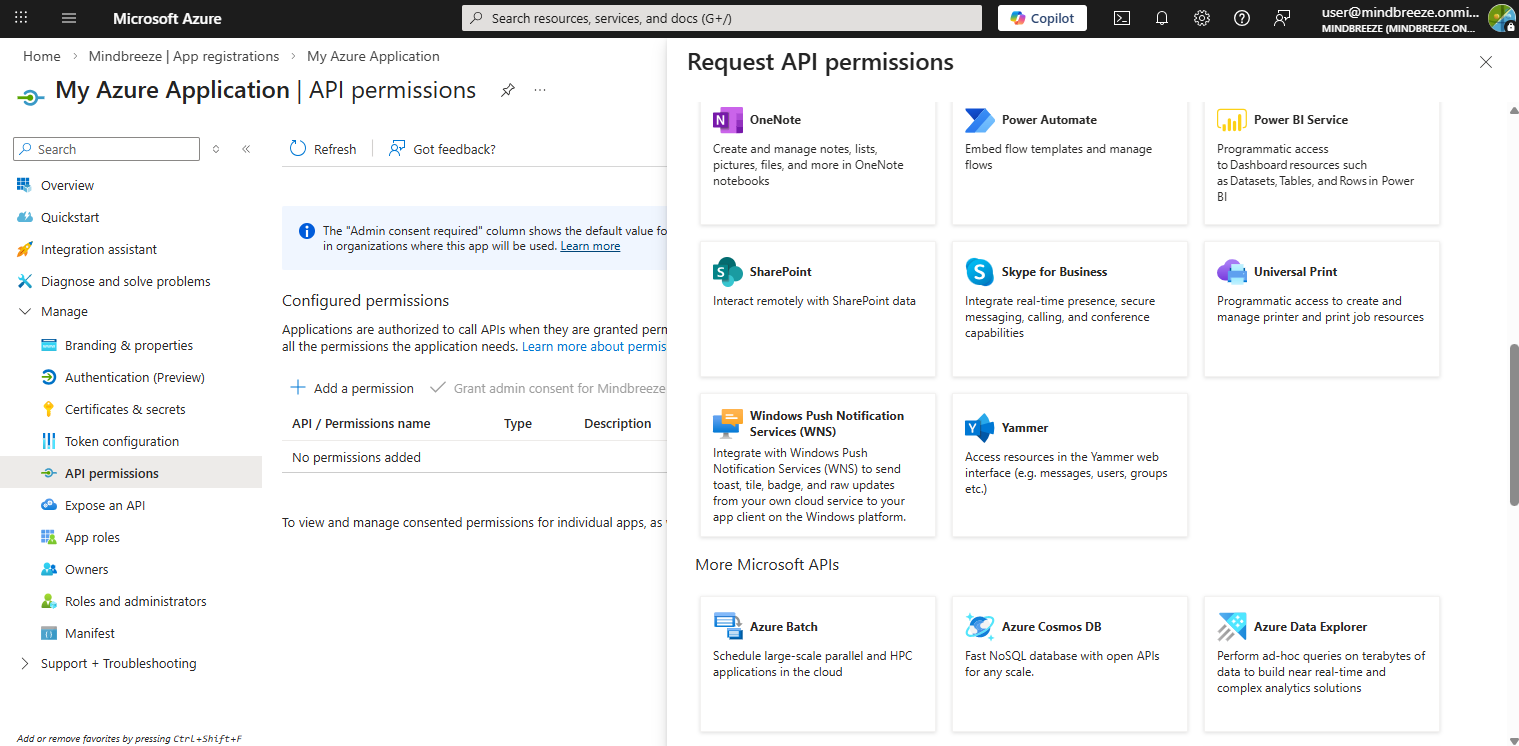The image size is (1519, 746).
Task: Select the Azure Cosmos DB tile
Action: 1069,663
